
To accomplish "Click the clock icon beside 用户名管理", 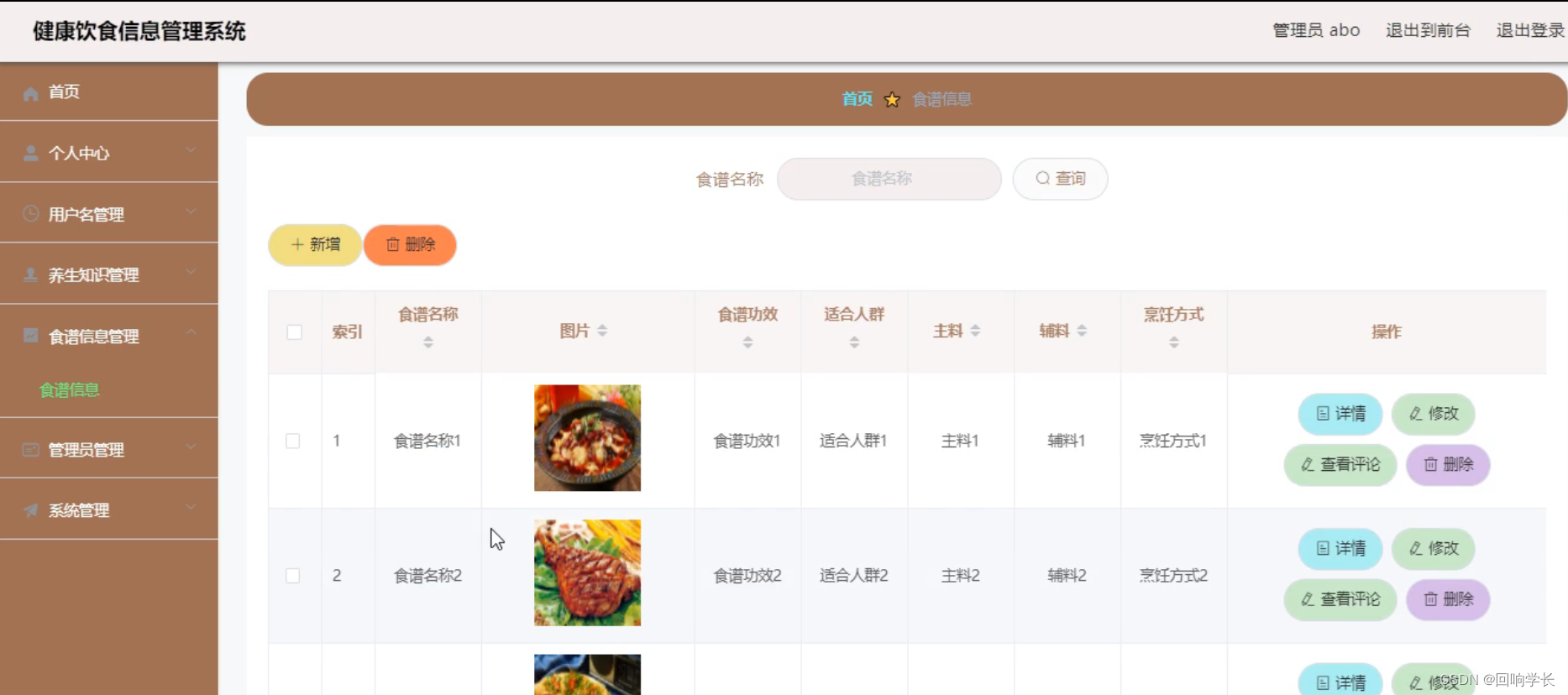I will tap(31, 214).
